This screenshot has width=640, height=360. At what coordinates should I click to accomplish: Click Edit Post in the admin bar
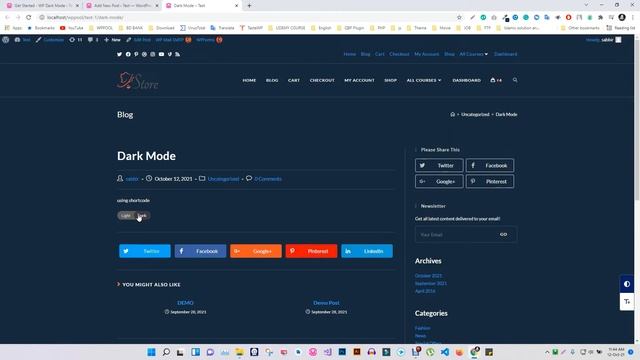138,40
